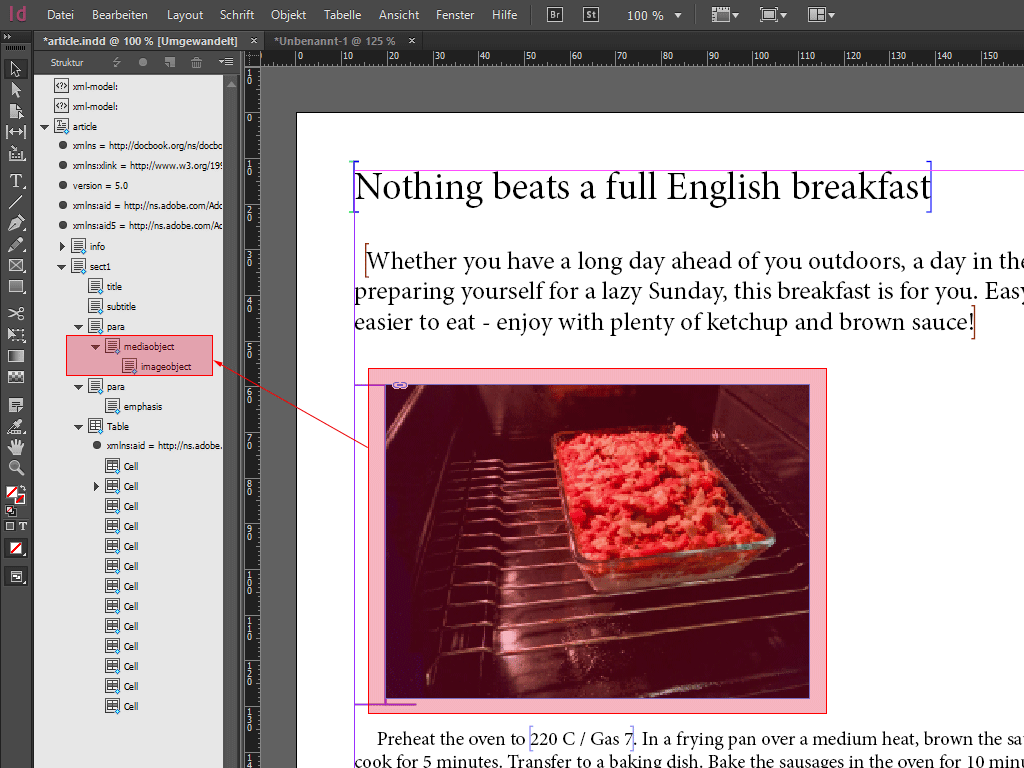Click the new element icon in Struktur panel
The height and width of the screenshot is (768, 1024).
169,62
